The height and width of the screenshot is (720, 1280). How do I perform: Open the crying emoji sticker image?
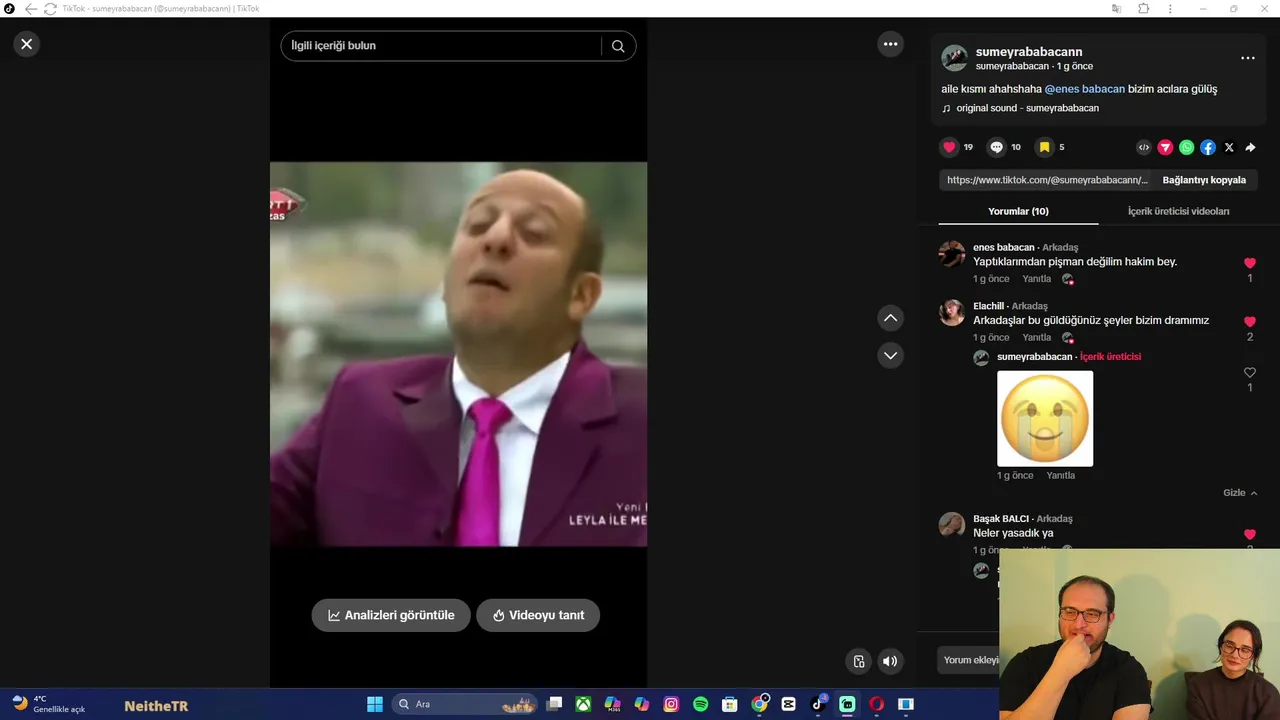coord(1045,418)
